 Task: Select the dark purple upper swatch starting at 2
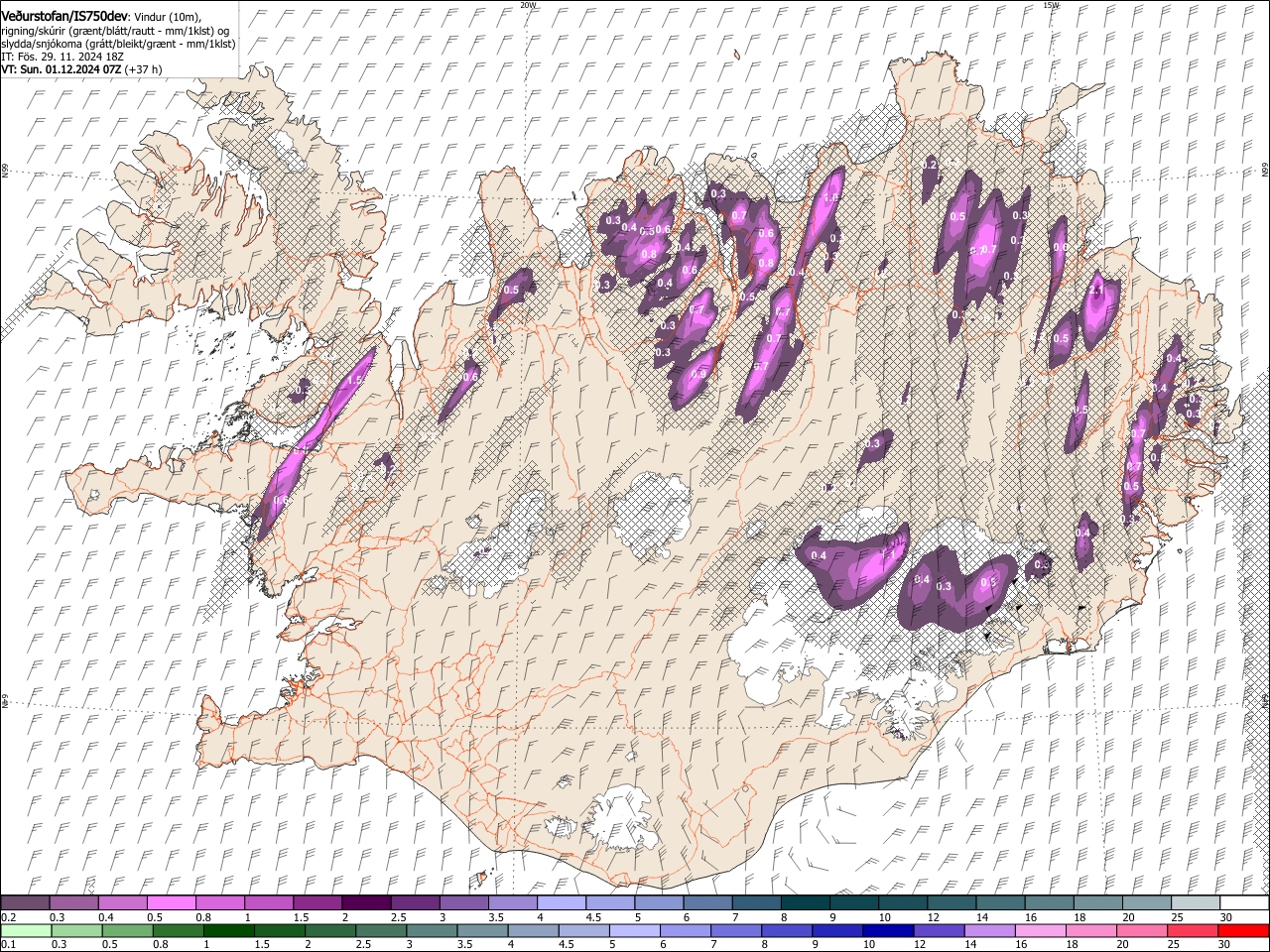tap(366, 902)
